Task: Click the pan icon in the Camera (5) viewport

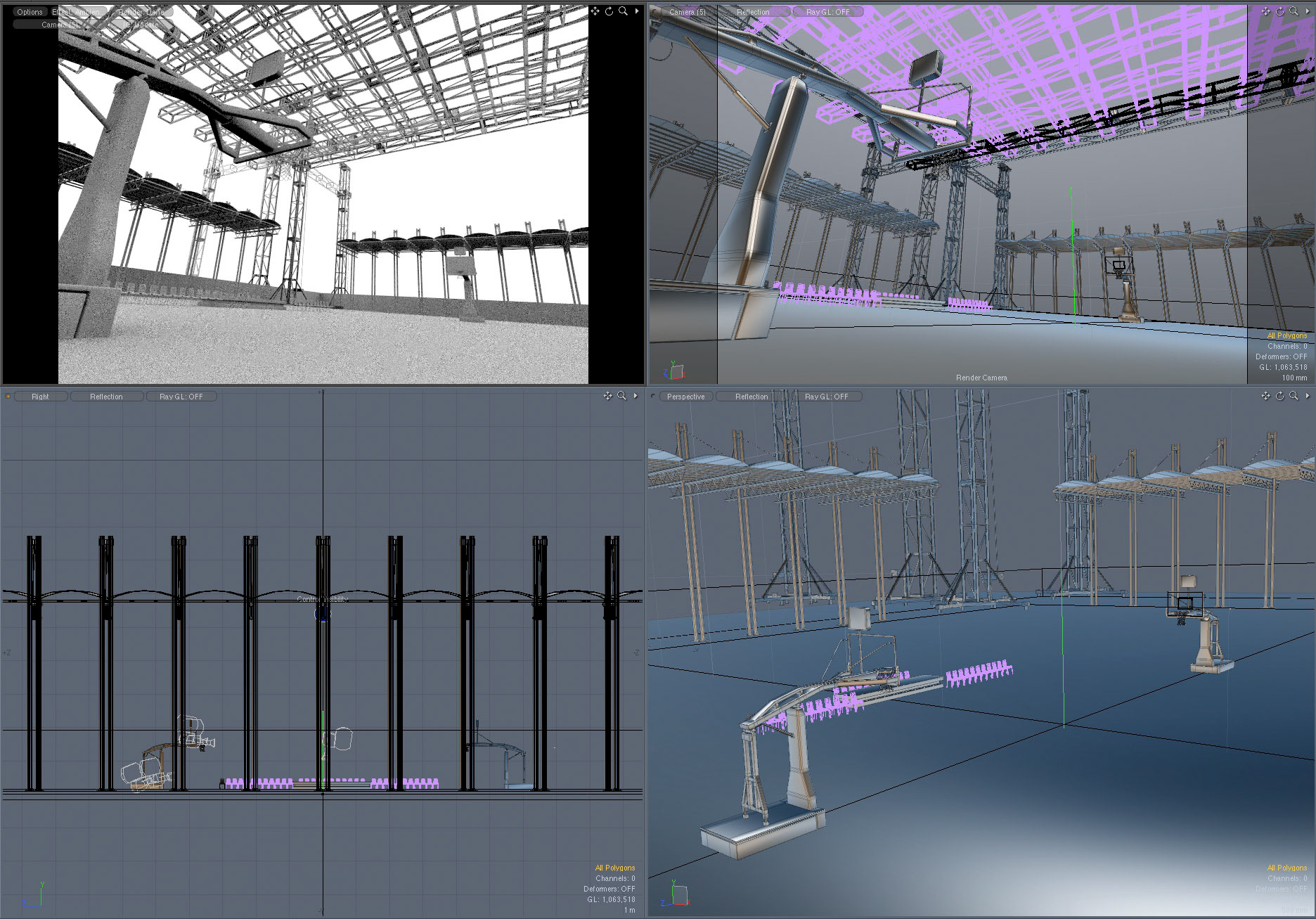Action: 1265,11
